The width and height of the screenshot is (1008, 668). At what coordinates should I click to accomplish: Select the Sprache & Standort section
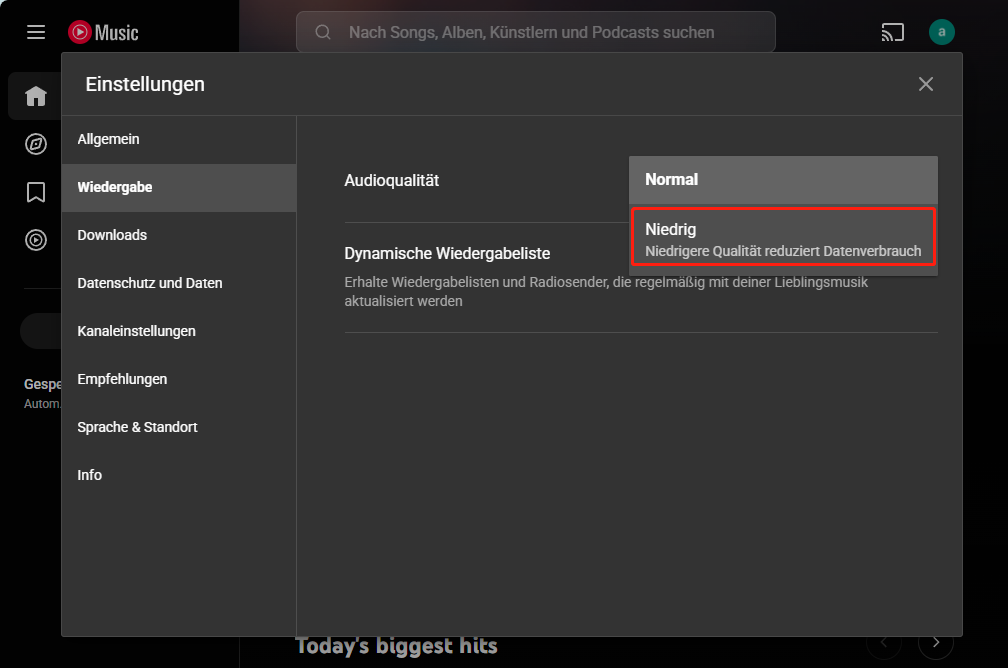pyautogui.click(x=137, y=427)
